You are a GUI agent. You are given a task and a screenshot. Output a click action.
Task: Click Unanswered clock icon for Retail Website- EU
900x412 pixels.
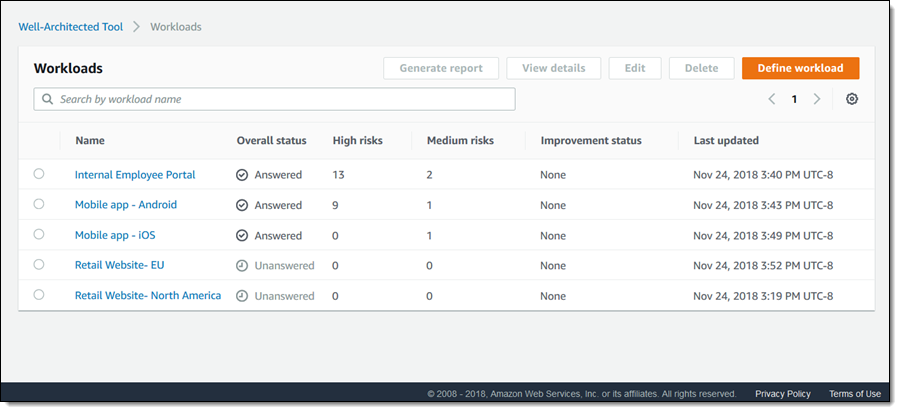click(x=242, y=266)
